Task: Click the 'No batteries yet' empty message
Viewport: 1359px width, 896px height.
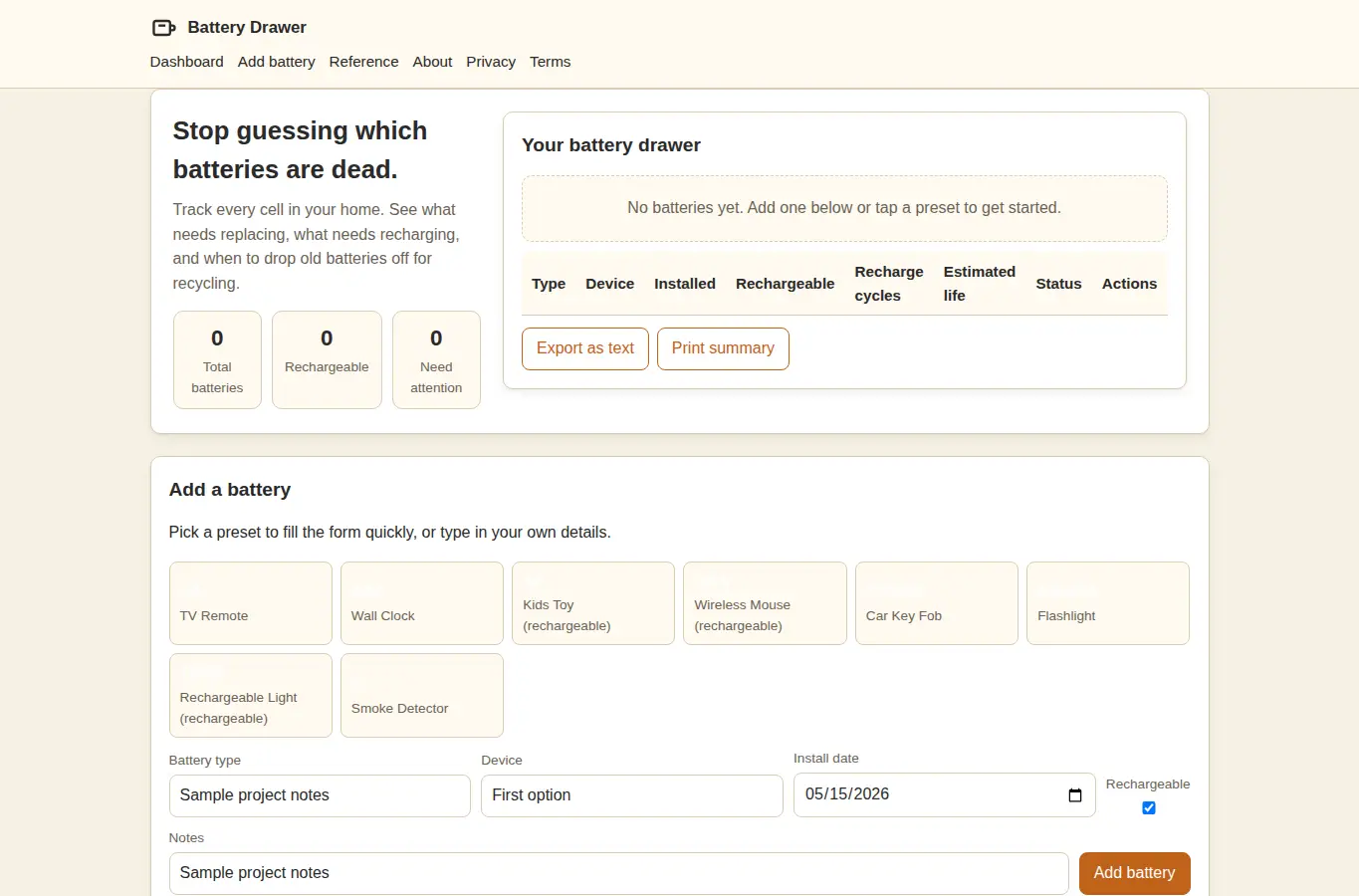Action: pyautogui.click(x=844, y=208)
